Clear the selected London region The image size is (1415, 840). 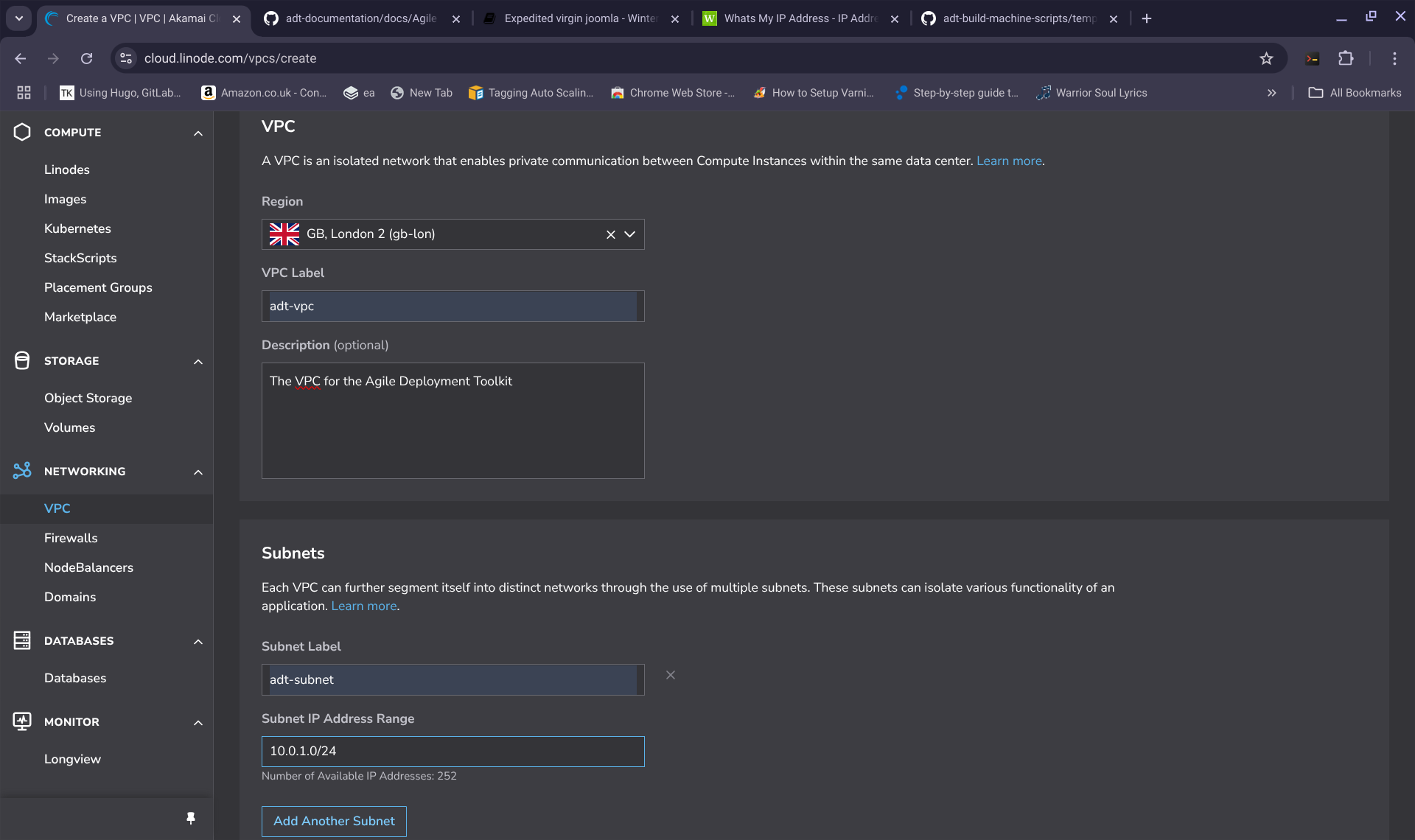click(x=610, y=234)
